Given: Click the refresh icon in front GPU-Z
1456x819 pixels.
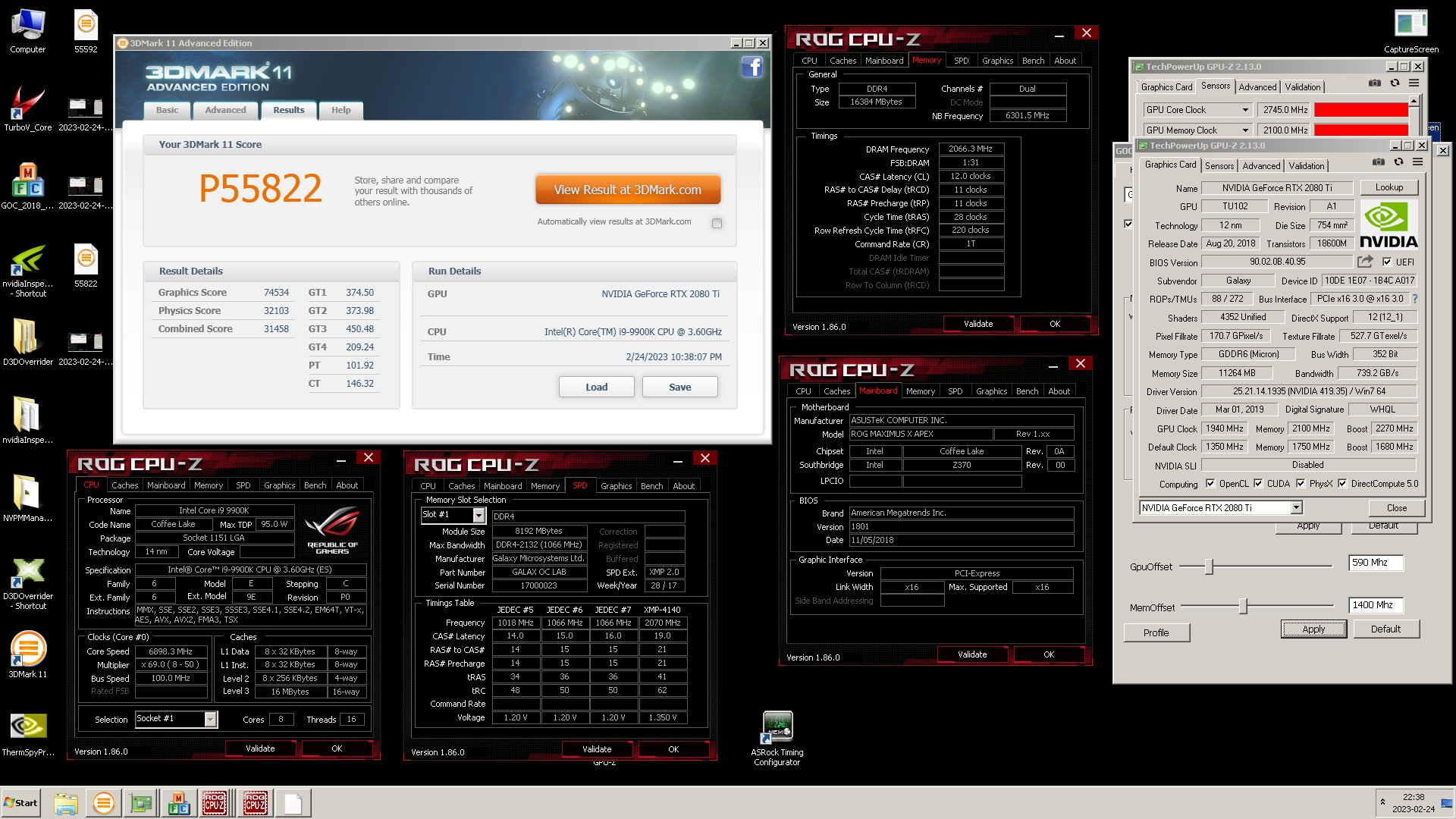Looking at the screenshot, I should (x=1398, y=162).
